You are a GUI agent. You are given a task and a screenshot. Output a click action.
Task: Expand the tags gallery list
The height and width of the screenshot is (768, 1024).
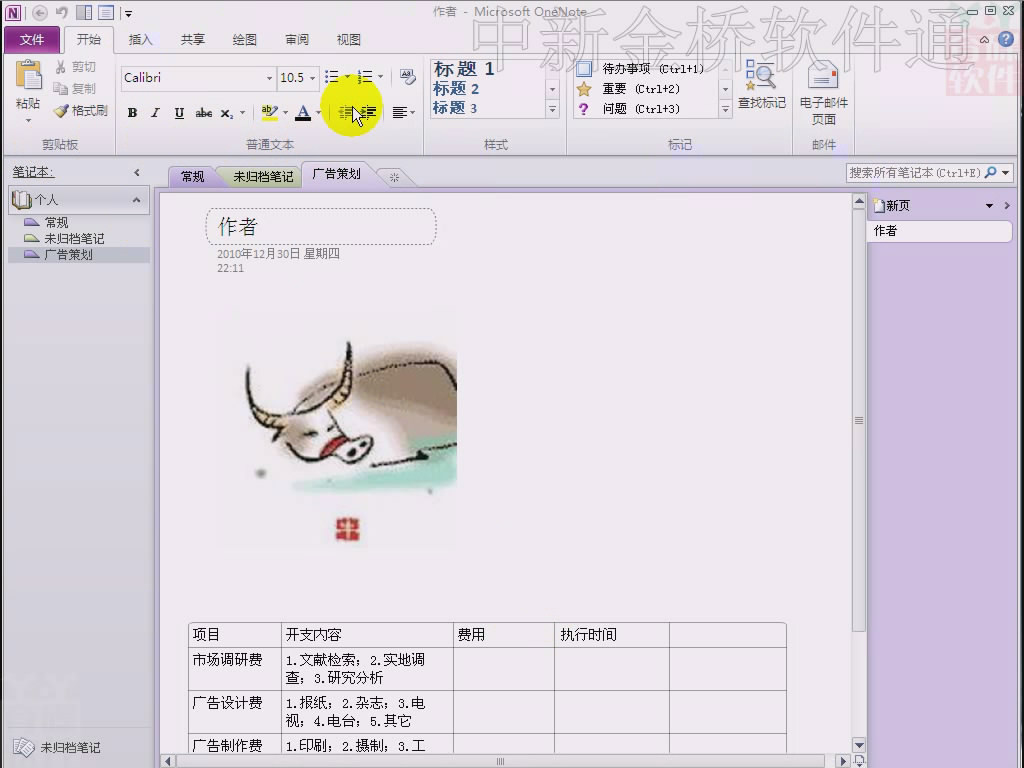[725, 109]
